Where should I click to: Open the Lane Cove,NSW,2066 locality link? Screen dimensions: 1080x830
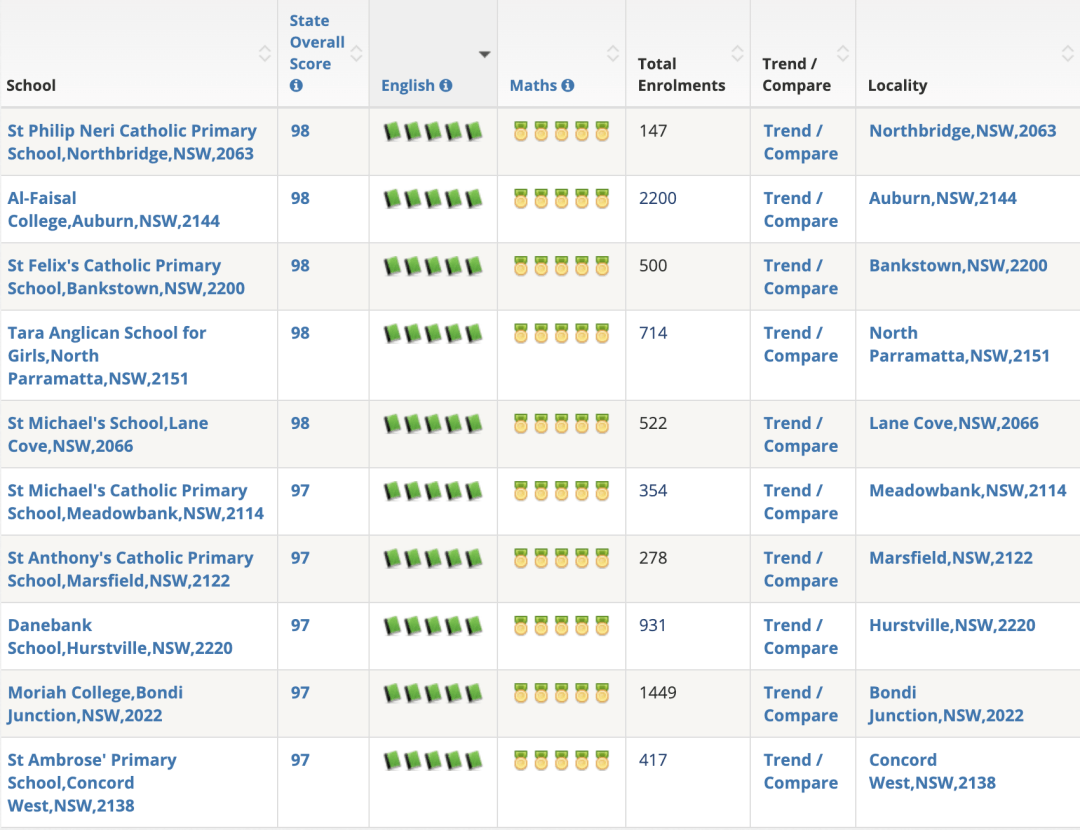click(x=953, y=424)
